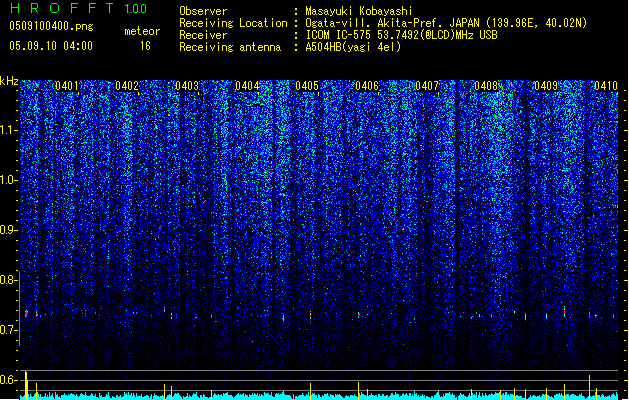
Task: Click the 0.7 frequency axis label
Action: [9, 330]
